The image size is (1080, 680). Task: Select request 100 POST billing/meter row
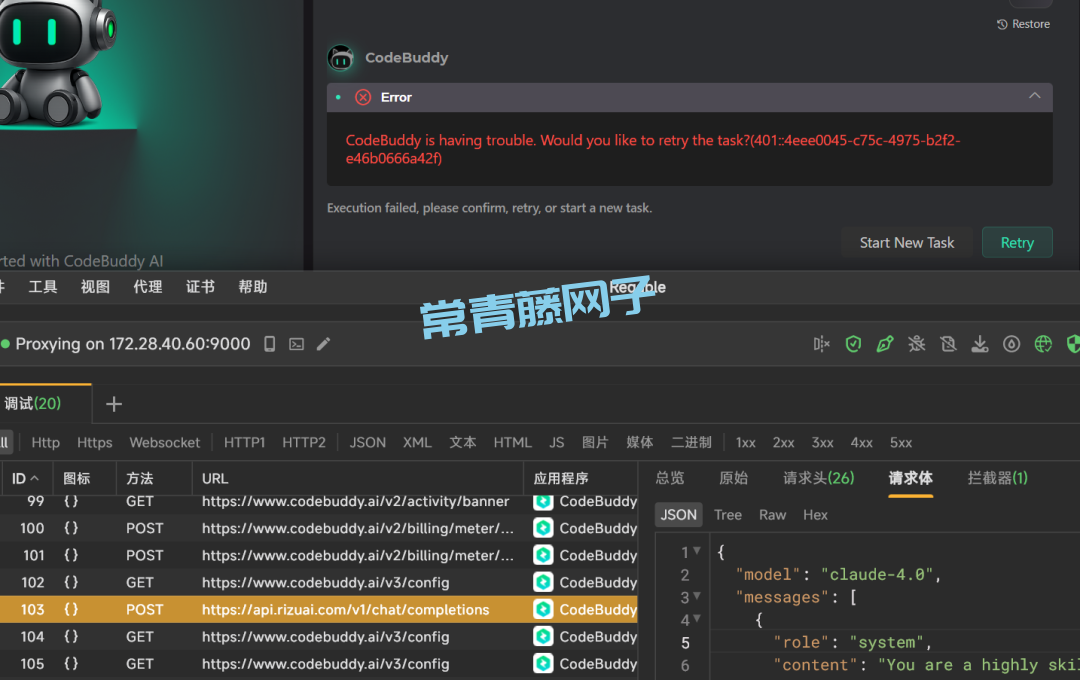pyautogui.click(x=300, y=528)
